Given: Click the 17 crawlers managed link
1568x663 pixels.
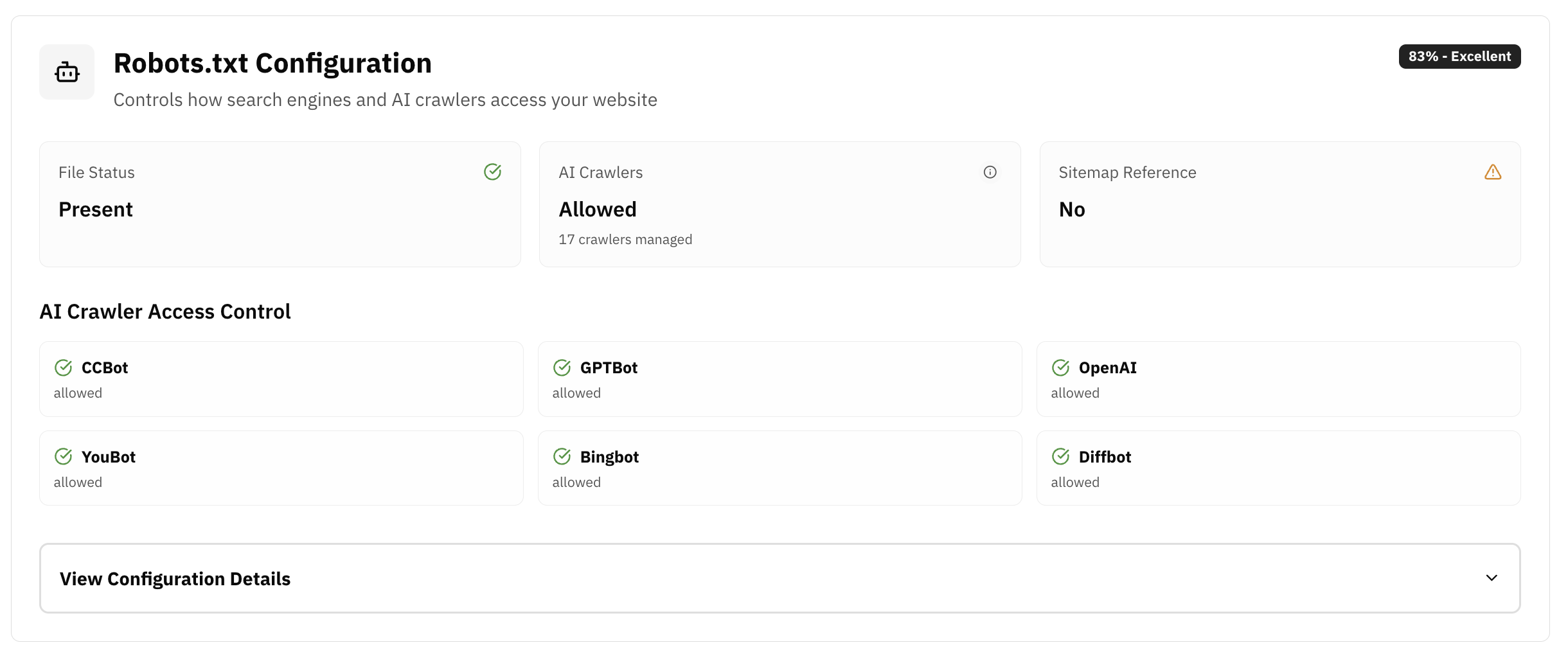Looking at the screenshot, I should [625, 238].
